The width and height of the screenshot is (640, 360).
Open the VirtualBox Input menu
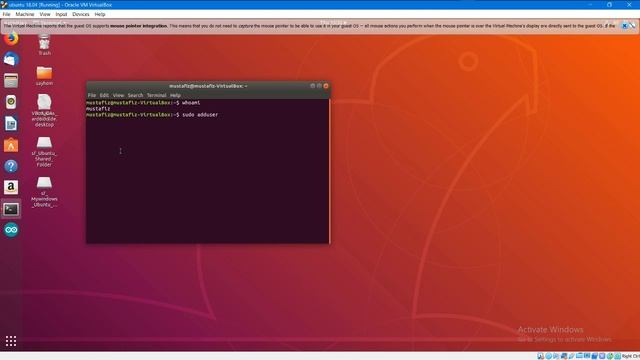(61, 14)
